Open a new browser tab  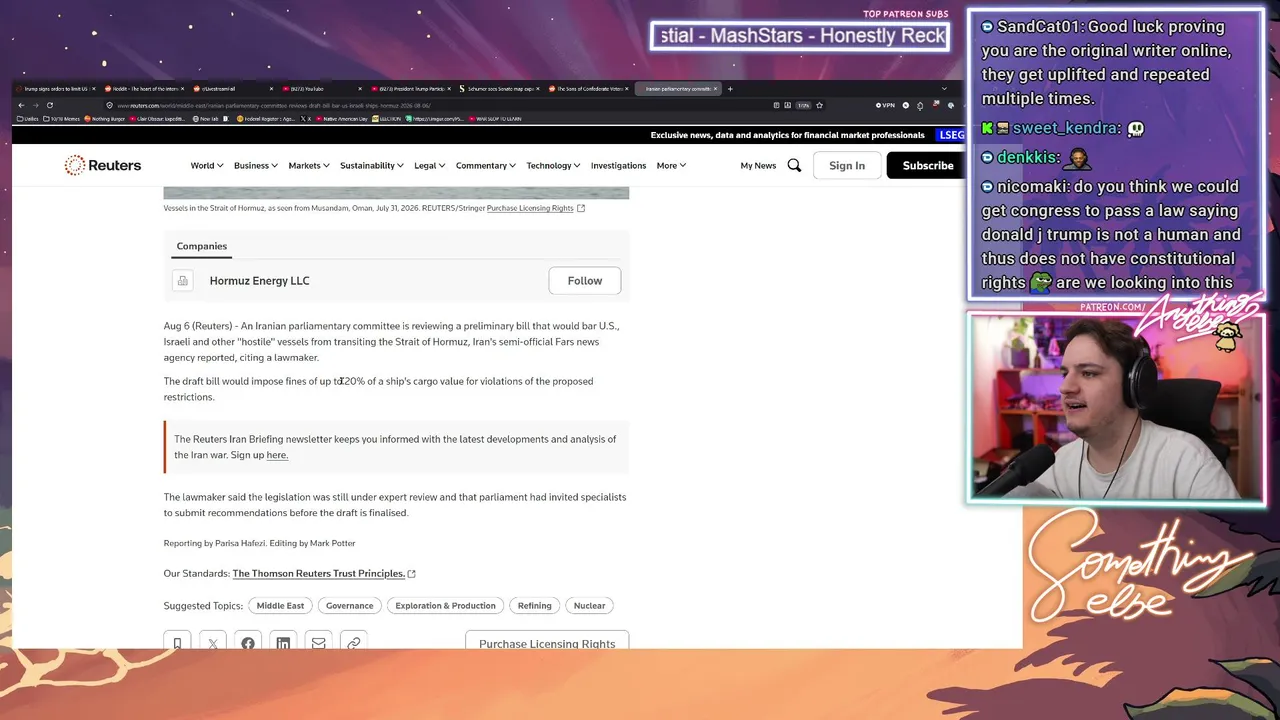coord(730,89)
